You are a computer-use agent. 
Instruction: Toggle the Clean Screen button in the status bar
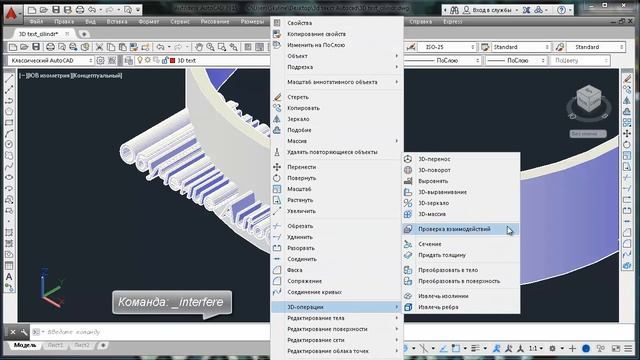tap(616, 348)
